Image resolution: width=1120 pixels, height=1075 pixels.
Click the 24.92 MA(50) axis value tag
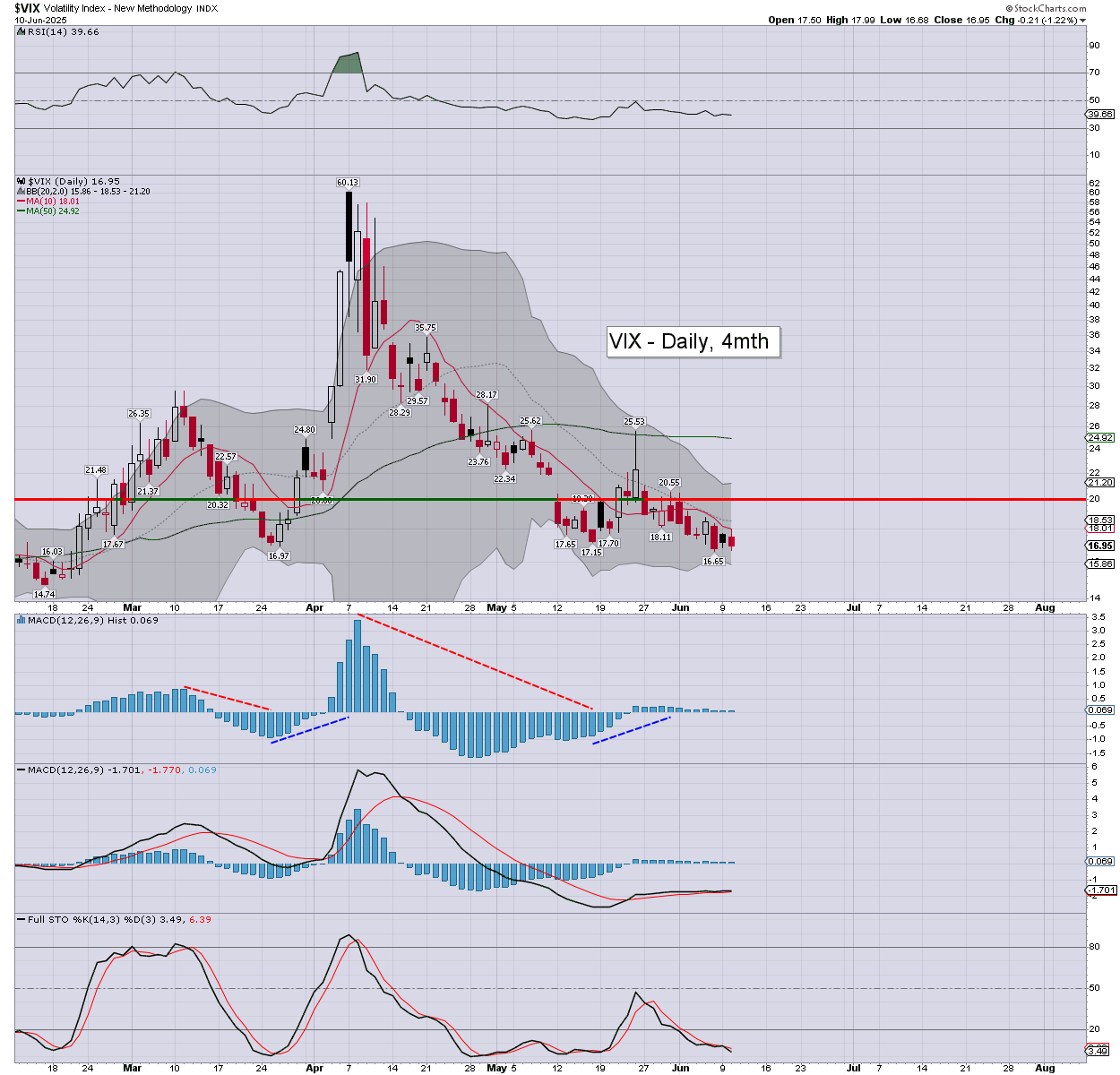point(1100,438)
